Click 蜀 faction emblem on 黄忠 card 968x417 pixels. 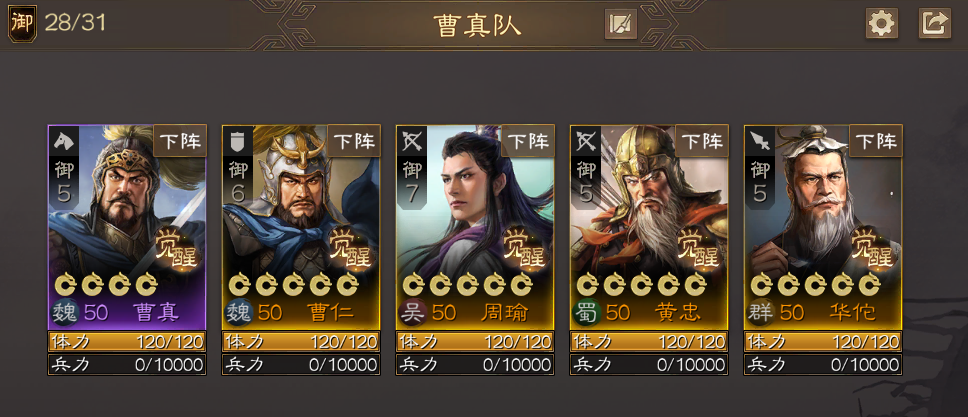click(x=586, y=313)
